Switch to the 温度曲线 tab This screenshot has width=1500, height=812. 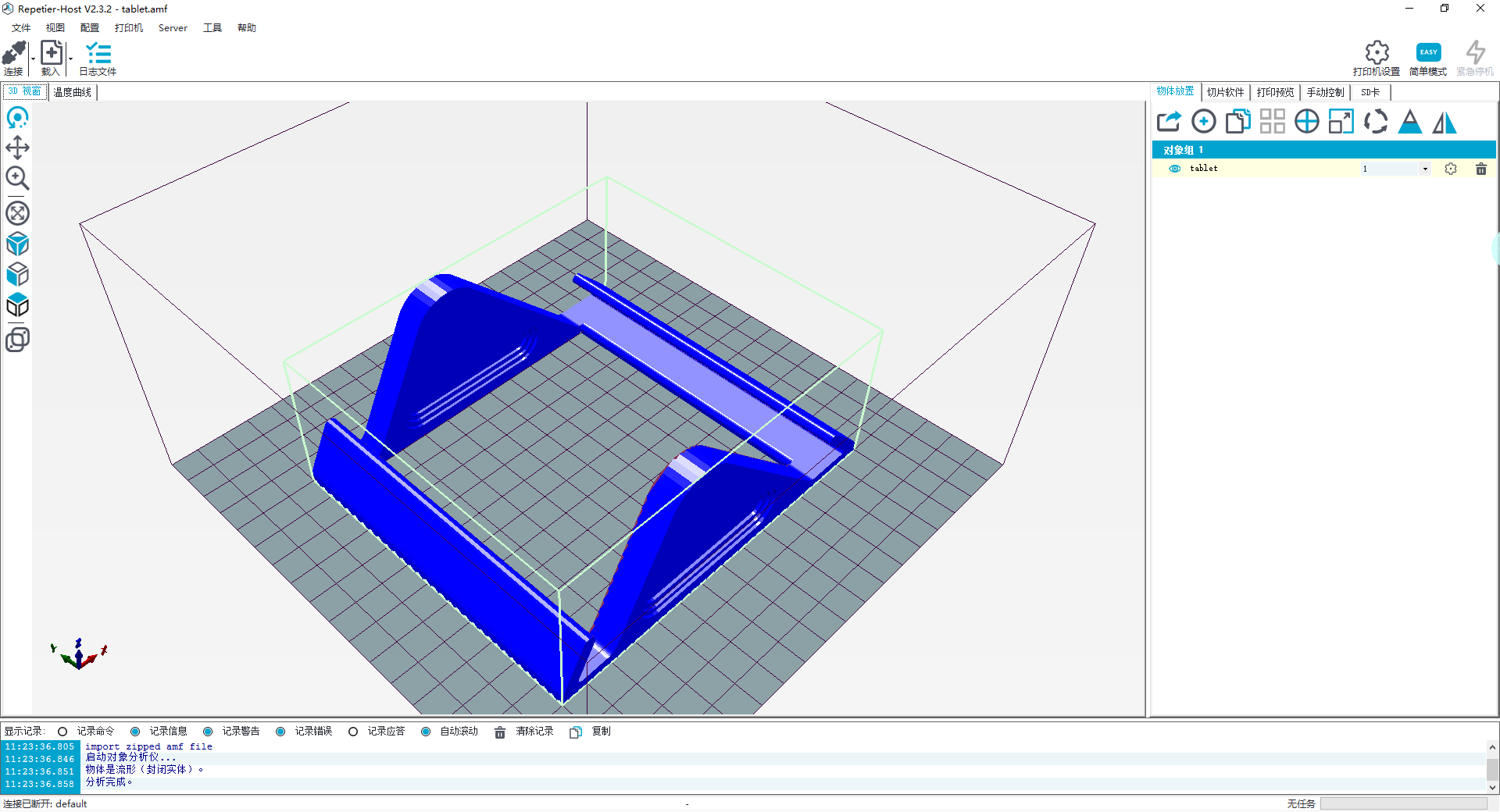click(x=73, y=92)
